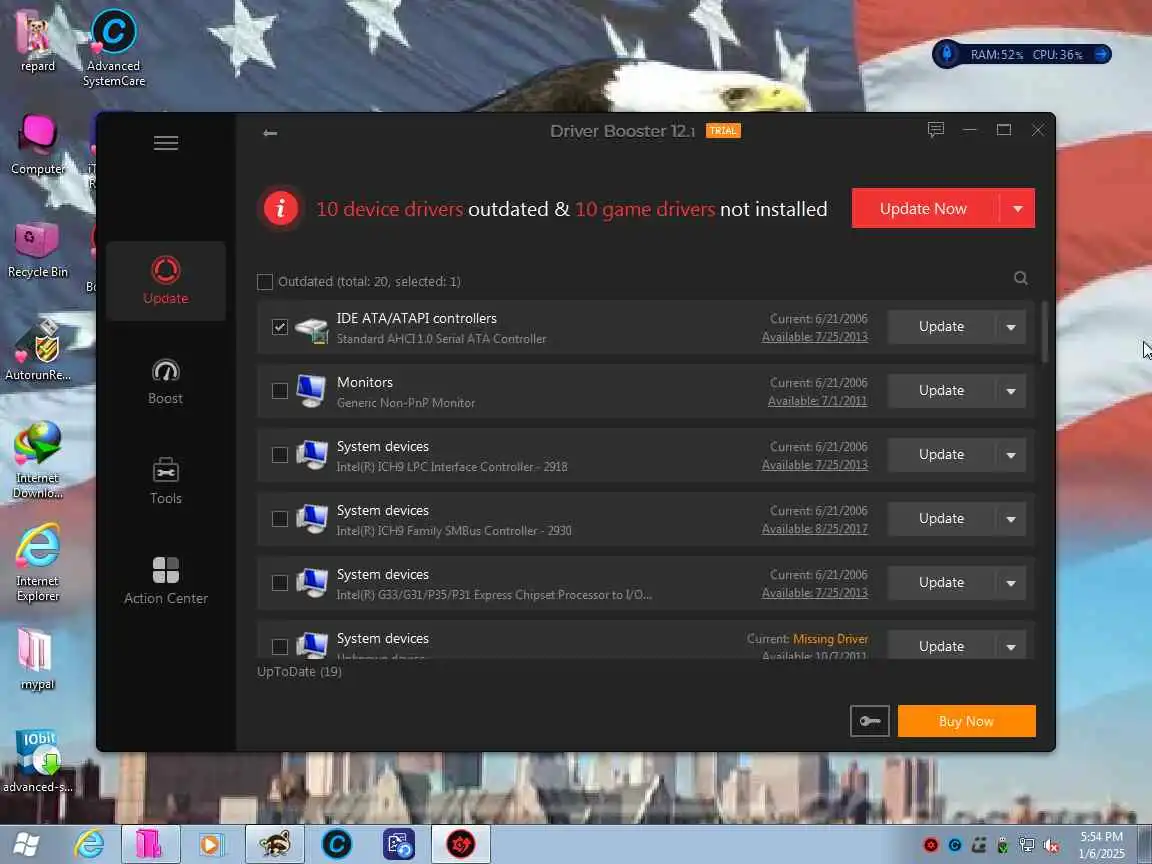Open Advanced SystemCare desktop shortcut
This screenshot has width=1152, height=864.
pyautogui.click(x=113, y=48)
